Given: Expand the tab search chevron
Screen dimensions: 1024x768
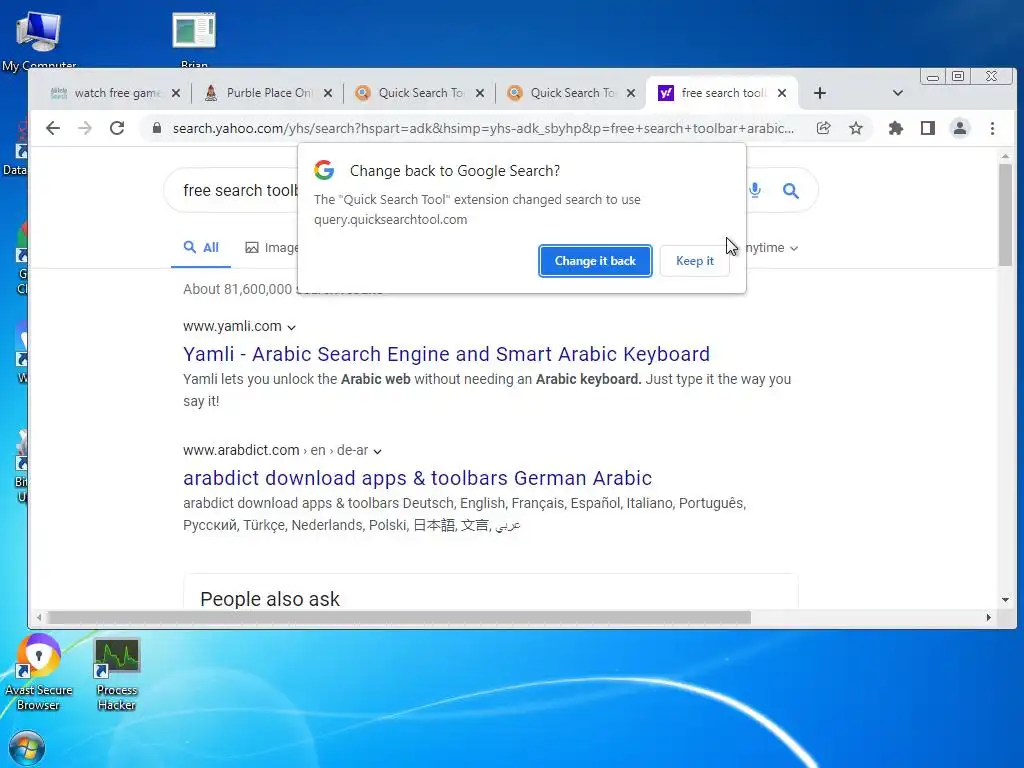Looking at the screenshot, I should (898, 93).
